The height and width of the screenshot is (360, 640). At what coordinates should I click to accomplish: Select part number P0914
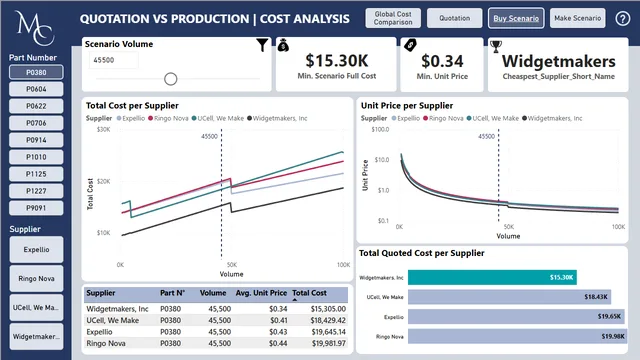pyautogui.click(x=36, y=140)
